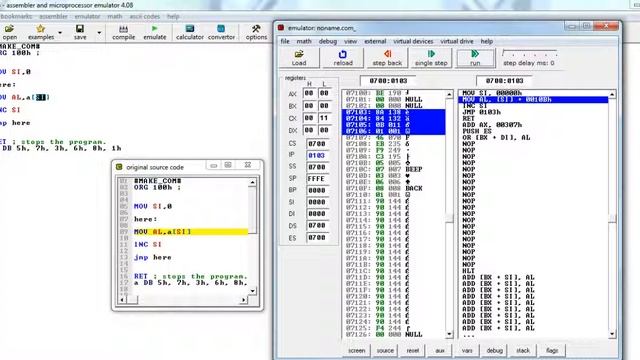Screen dimensions: 640x360
Task: Click the reload button in emulator
Action: click(343, 58)
